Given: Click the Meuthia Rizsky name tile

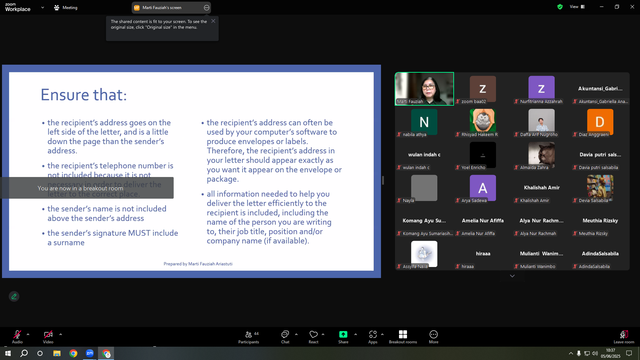Looking at the screenshot, I should click(x=600, y=221).
